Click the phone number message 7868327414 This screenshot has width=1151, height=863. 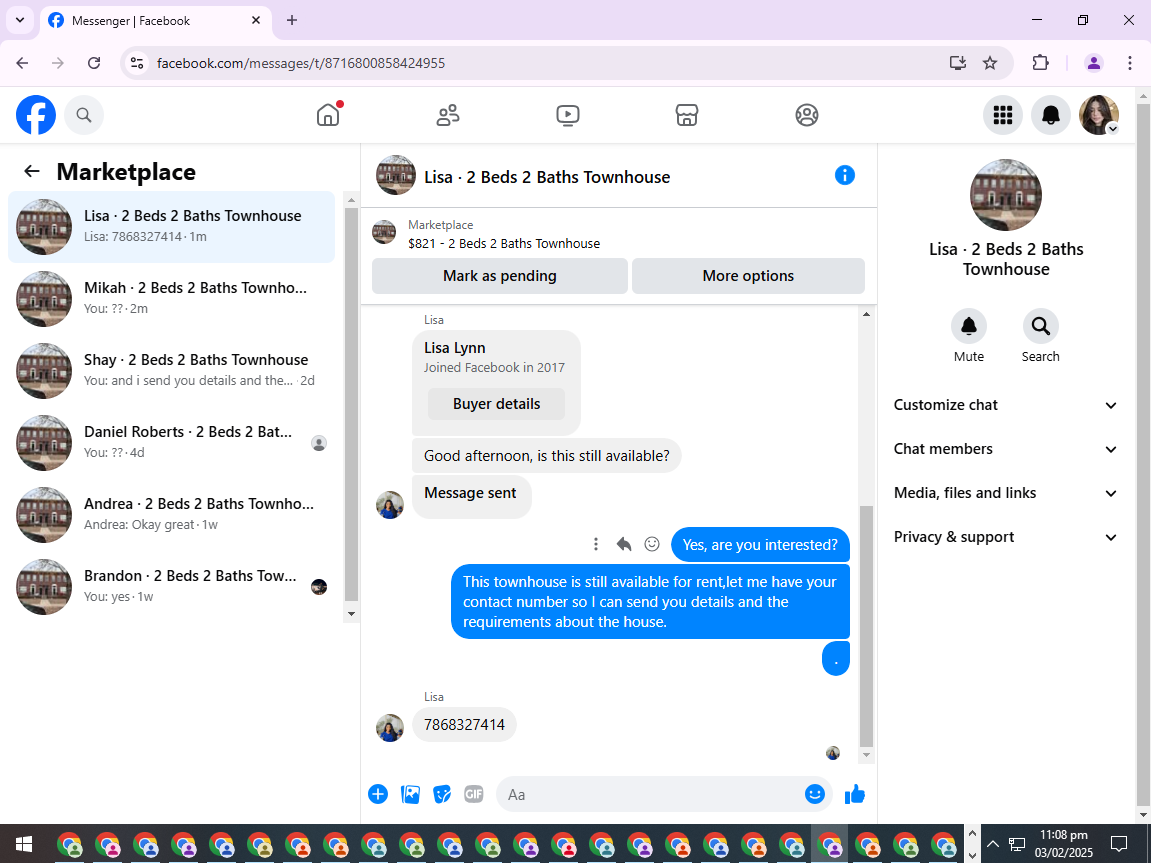pos(465,725)
